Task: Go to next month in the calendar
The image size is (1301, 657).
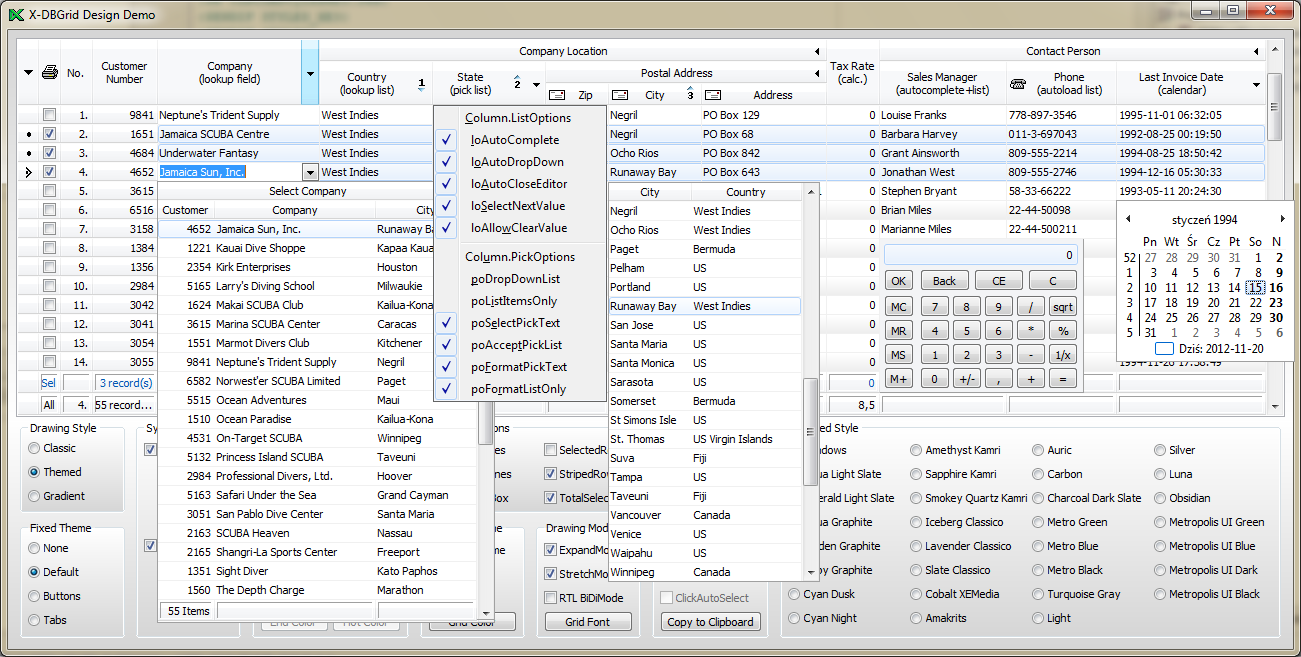Action: 1283,219
